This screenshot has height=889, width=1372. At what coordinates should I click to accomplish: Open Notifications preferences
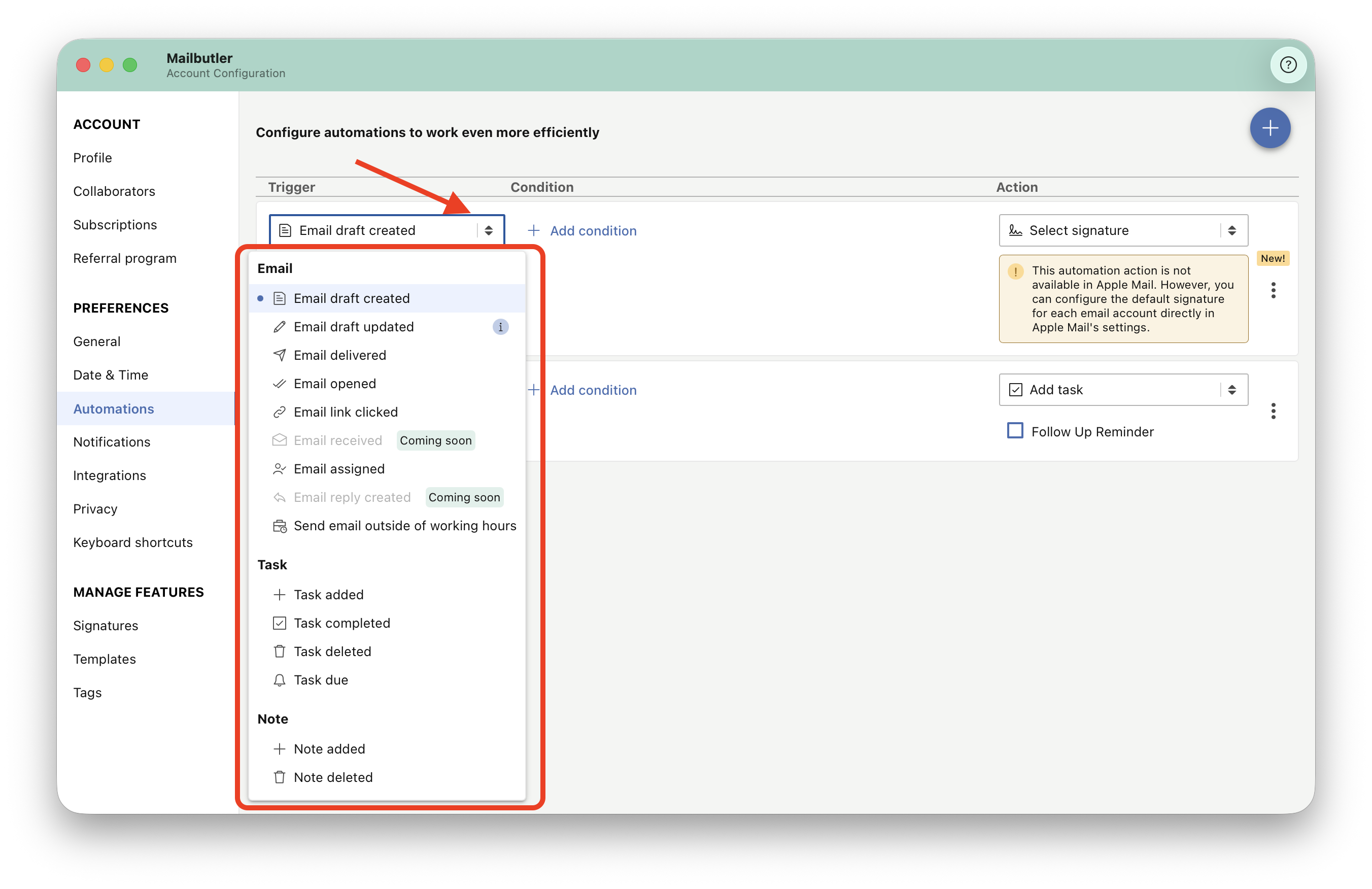click(x=112, y=442)
